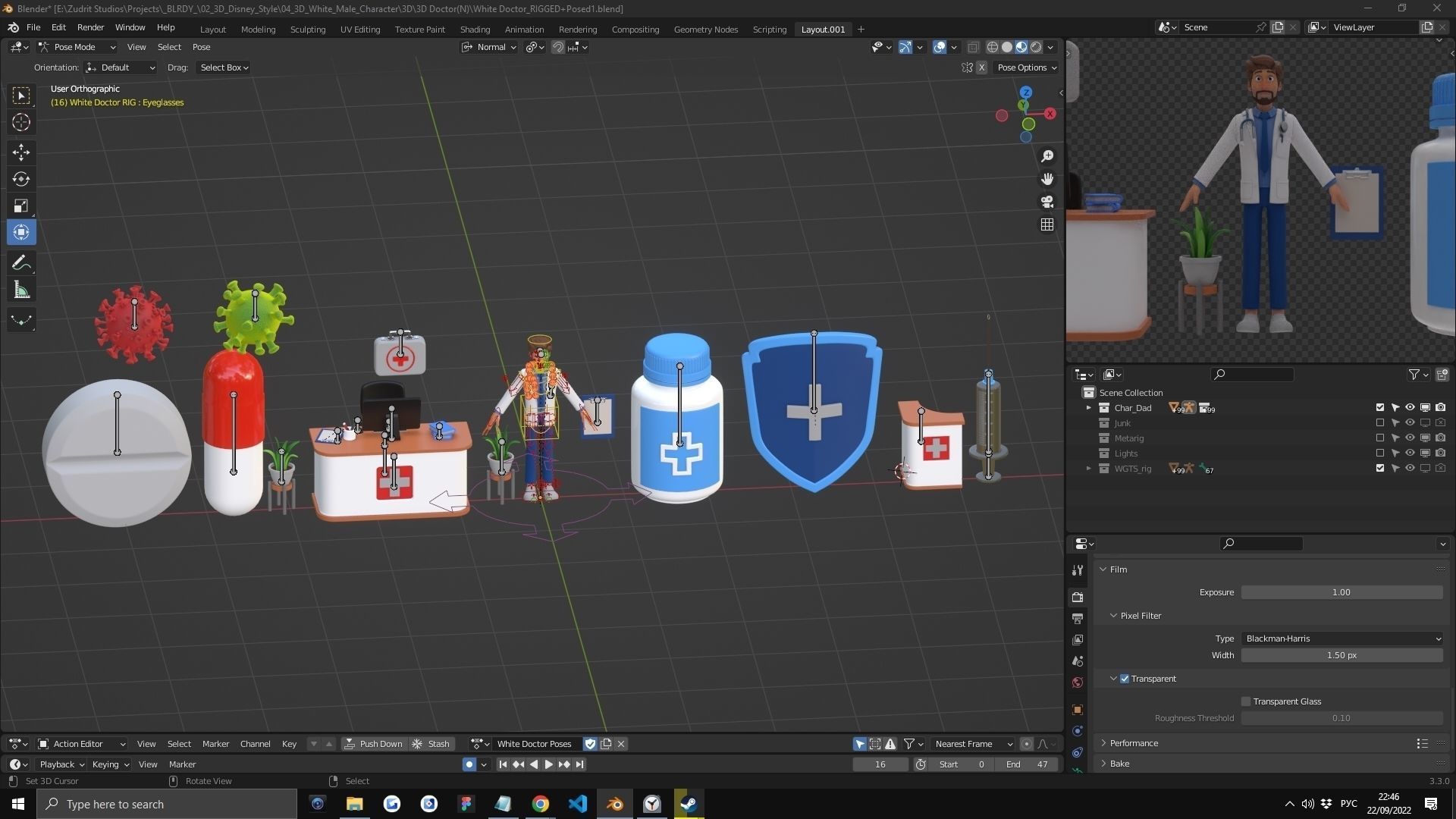Uncheck the Transparent film checkbox
Screen dimensions: 1456x819
(1125, 679)
